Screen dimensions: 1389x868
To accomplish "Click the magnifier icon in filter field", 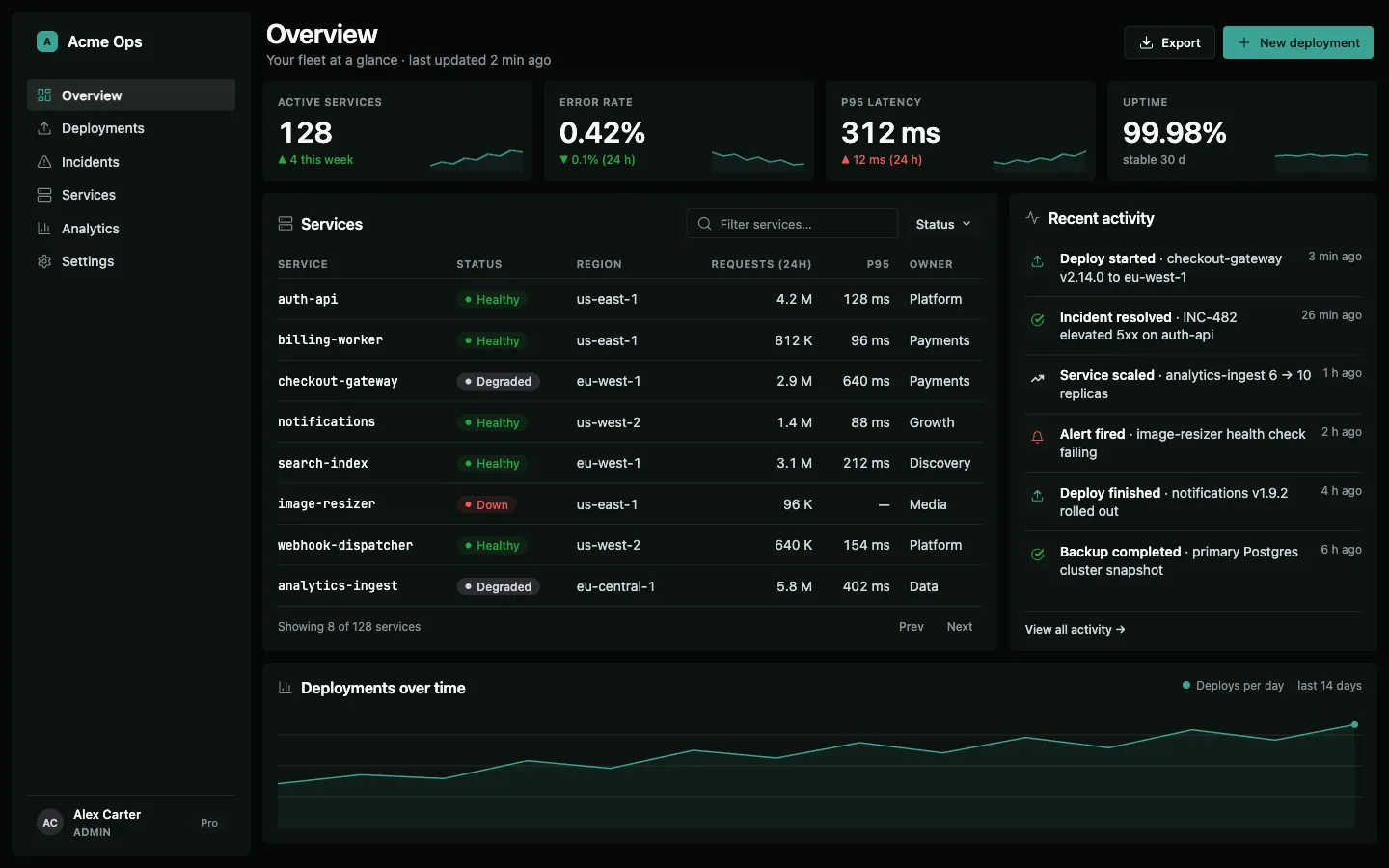I will 705,224.
